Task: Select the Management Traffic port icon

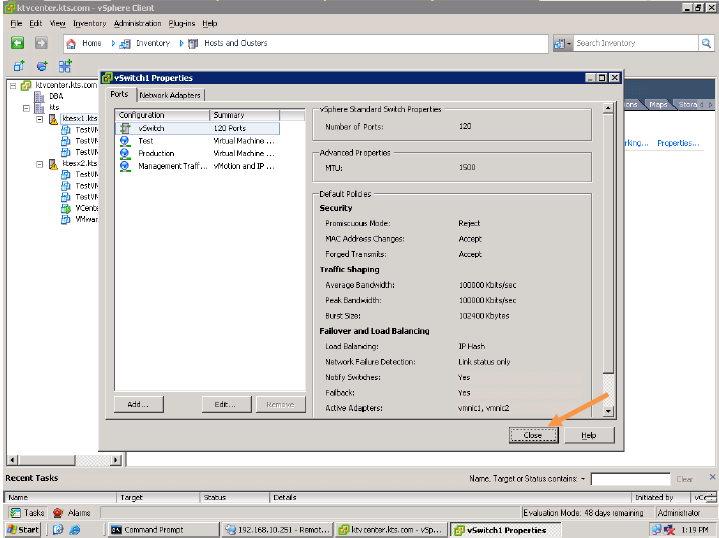Action: tap(125, 166)
